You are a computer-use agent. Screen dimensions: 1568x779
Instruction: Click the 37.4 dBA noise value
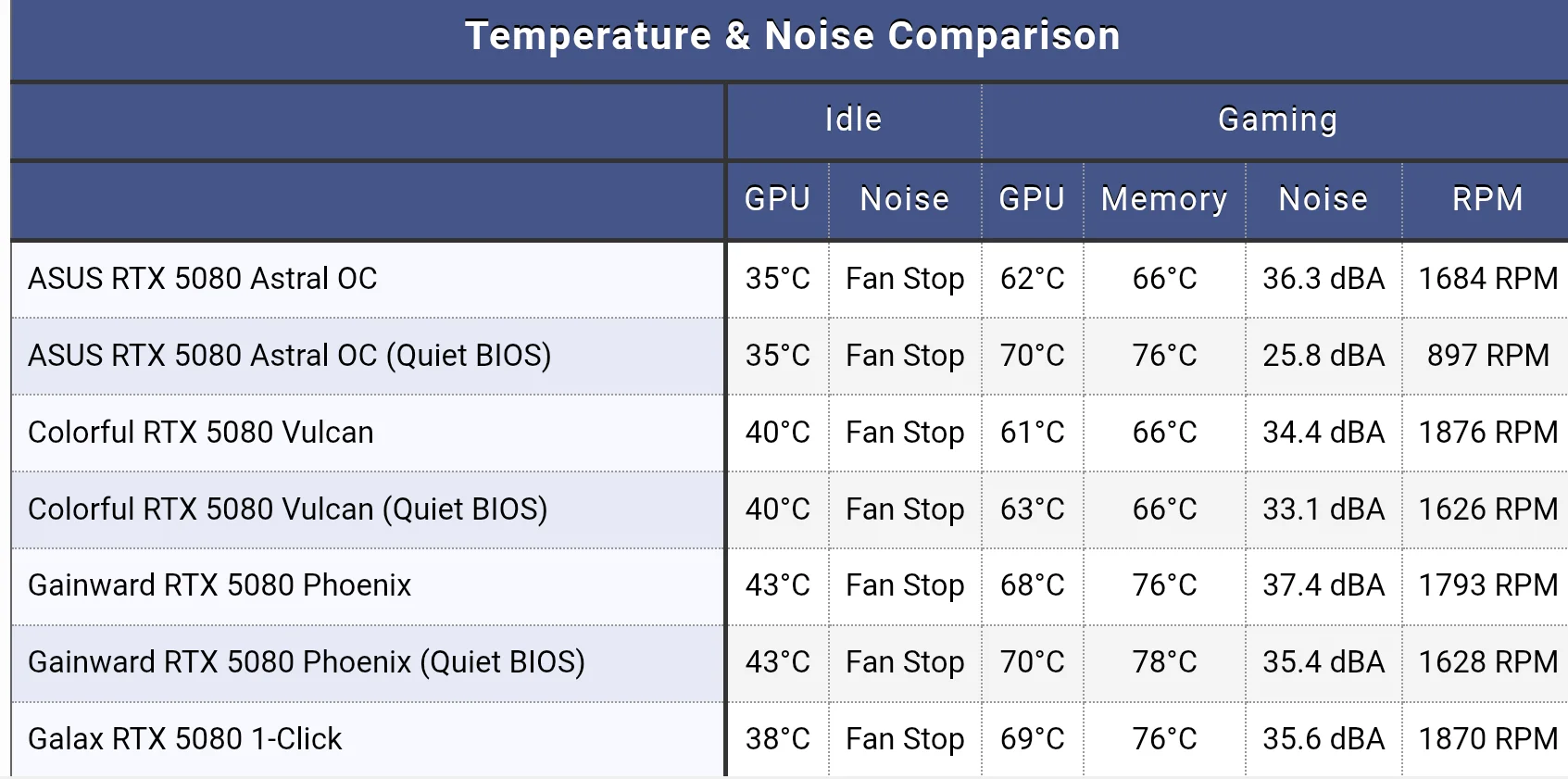pyautogui.click(x=1323, y=584)
